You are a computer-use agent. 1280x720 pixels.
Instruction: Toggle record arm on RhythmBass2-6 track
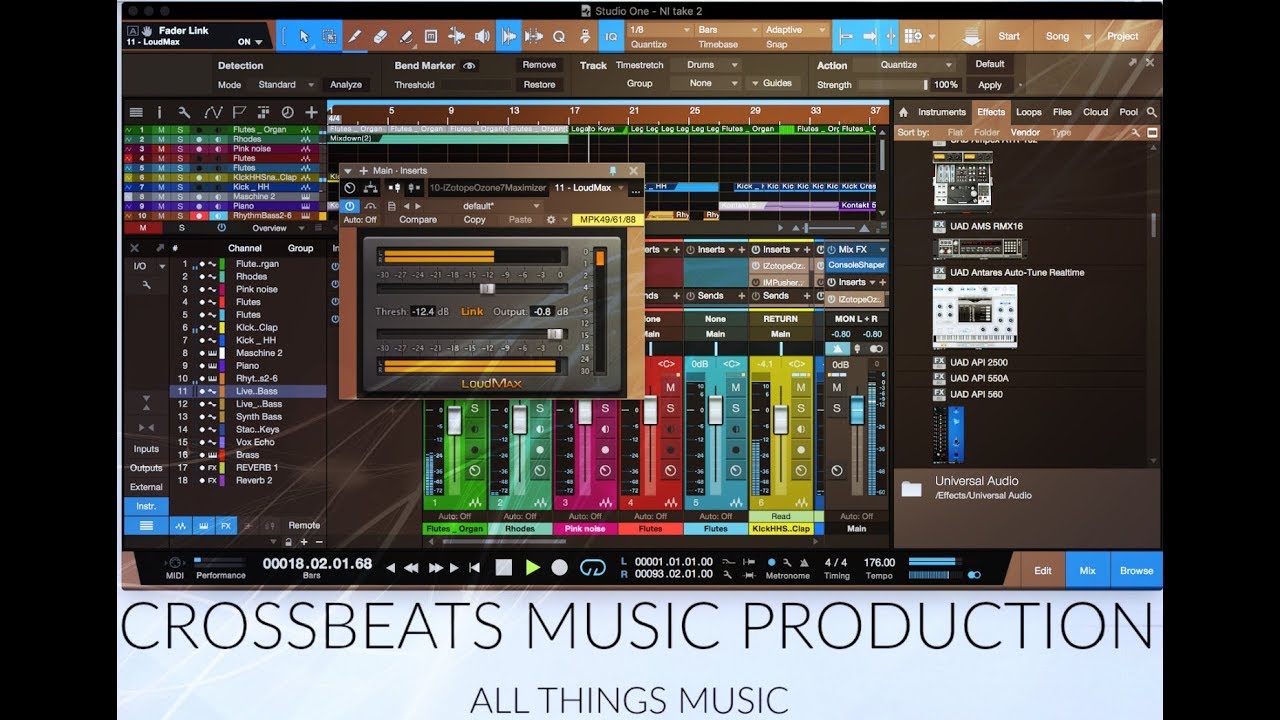(x=198, y=216)
